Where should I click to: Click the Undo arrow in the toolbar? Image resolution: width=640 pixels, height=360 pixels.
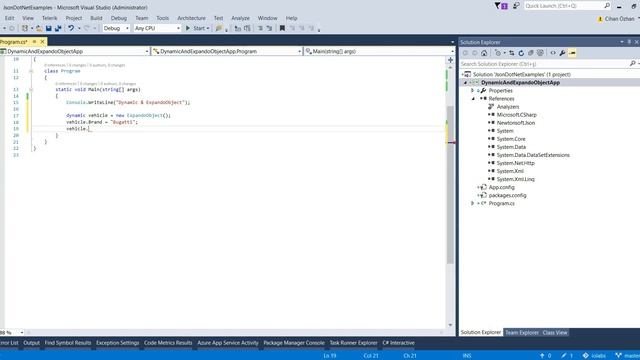point(71,28)
